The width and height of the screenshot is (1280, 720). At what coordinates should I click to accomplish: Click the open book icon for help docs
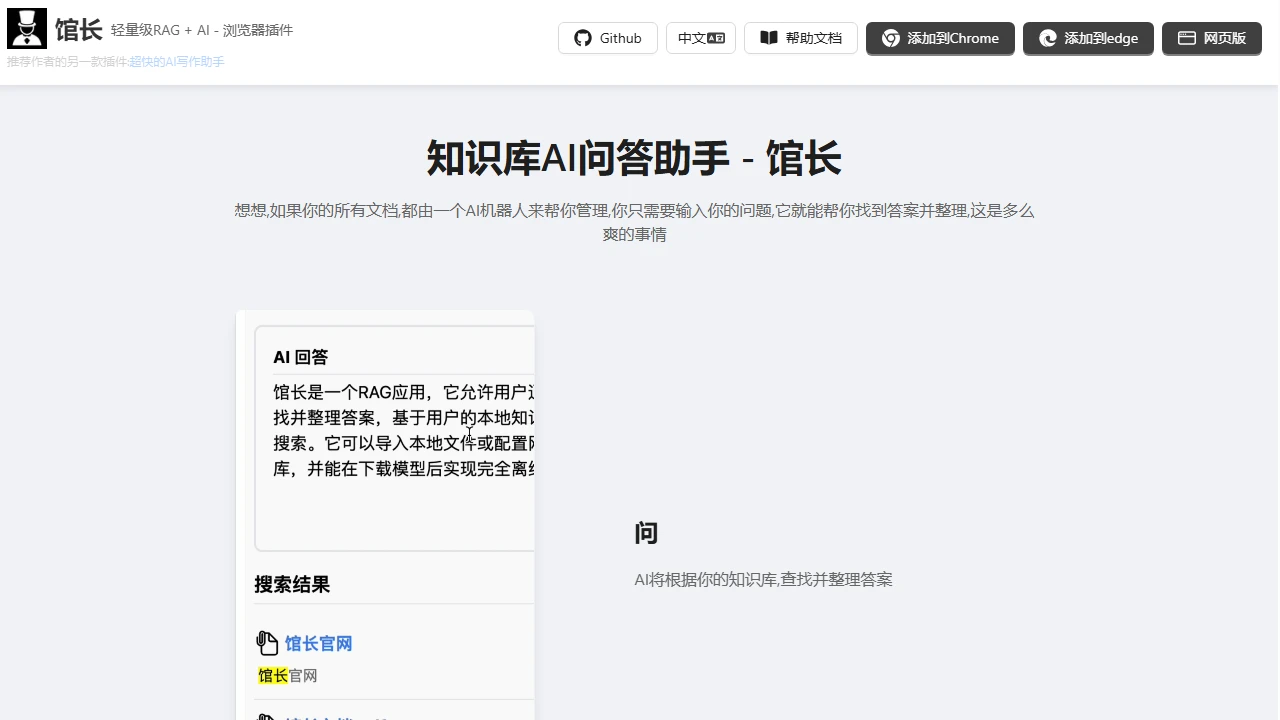pyautogui.click(x=769, y=38)
